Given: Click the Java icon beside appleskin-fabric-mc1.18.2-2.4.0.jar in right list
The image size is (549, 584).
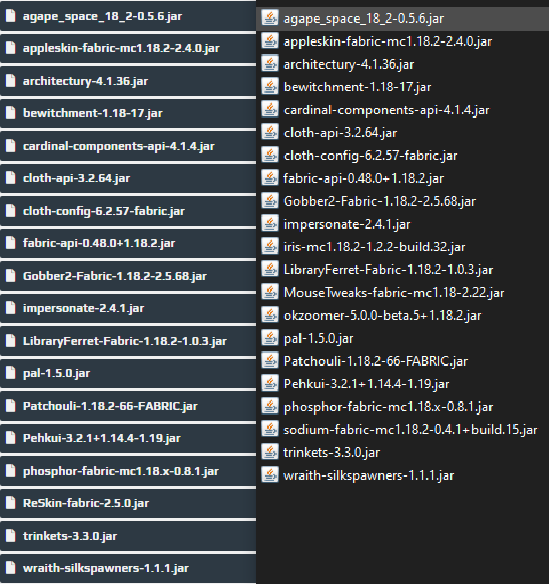Looking at the screenshot, I should pyautogui.click(x=270, y=41).
